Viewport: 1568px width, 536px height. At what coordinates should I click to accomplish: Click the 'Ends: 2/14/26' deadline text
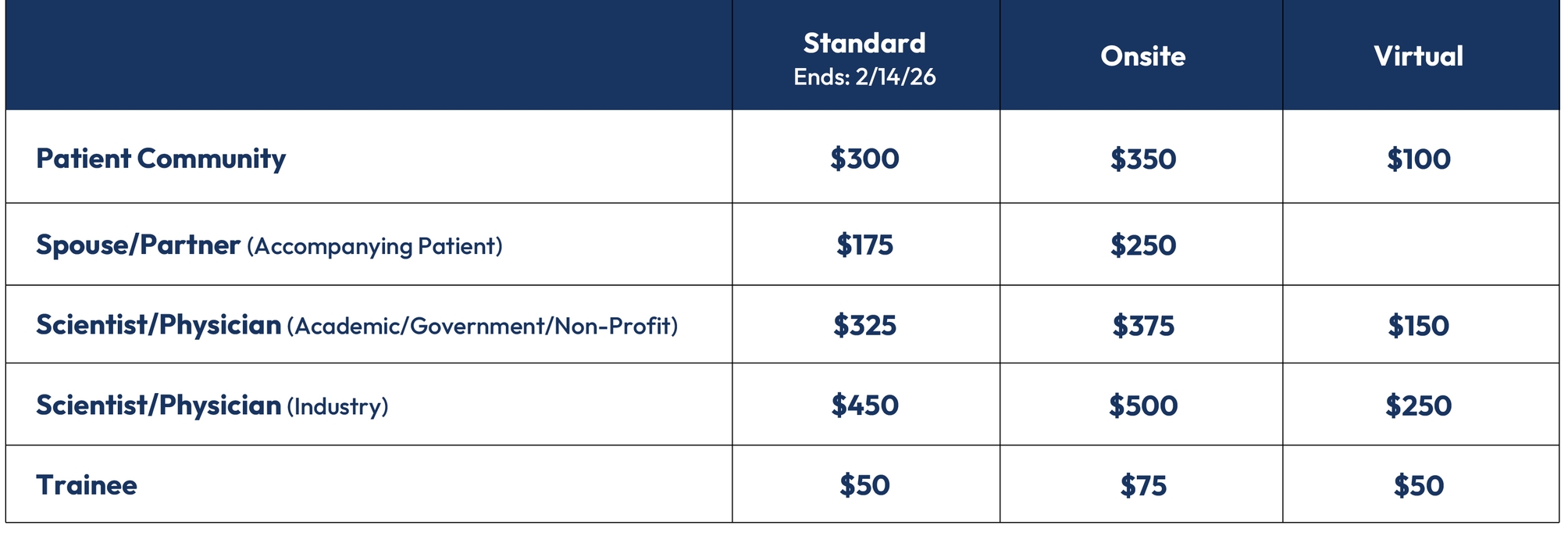(x=864, y=77)
